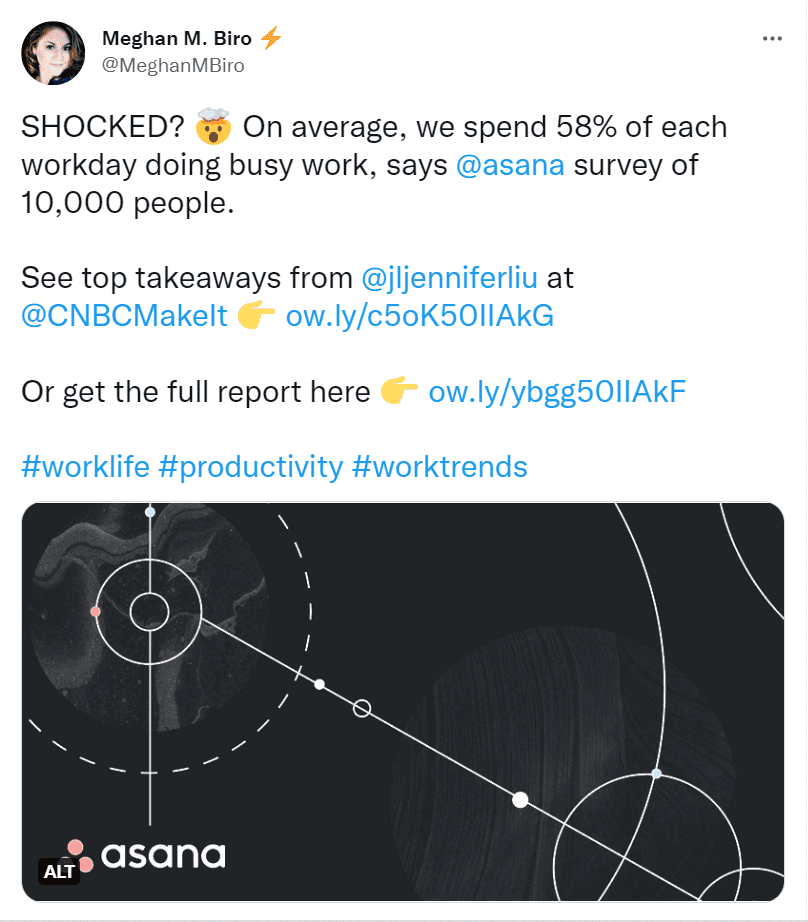Image resolution: width=808 pixels, height=922 pixels.
Task: Toggle the ALT badge on the image
Action: (60, 872)
